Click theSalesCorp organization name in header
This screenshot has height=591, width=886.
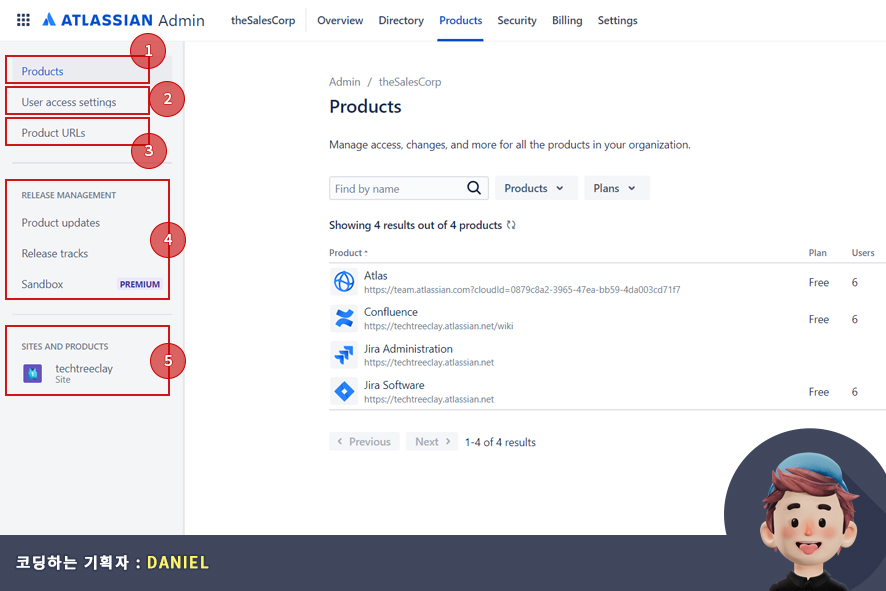[263, 20]
